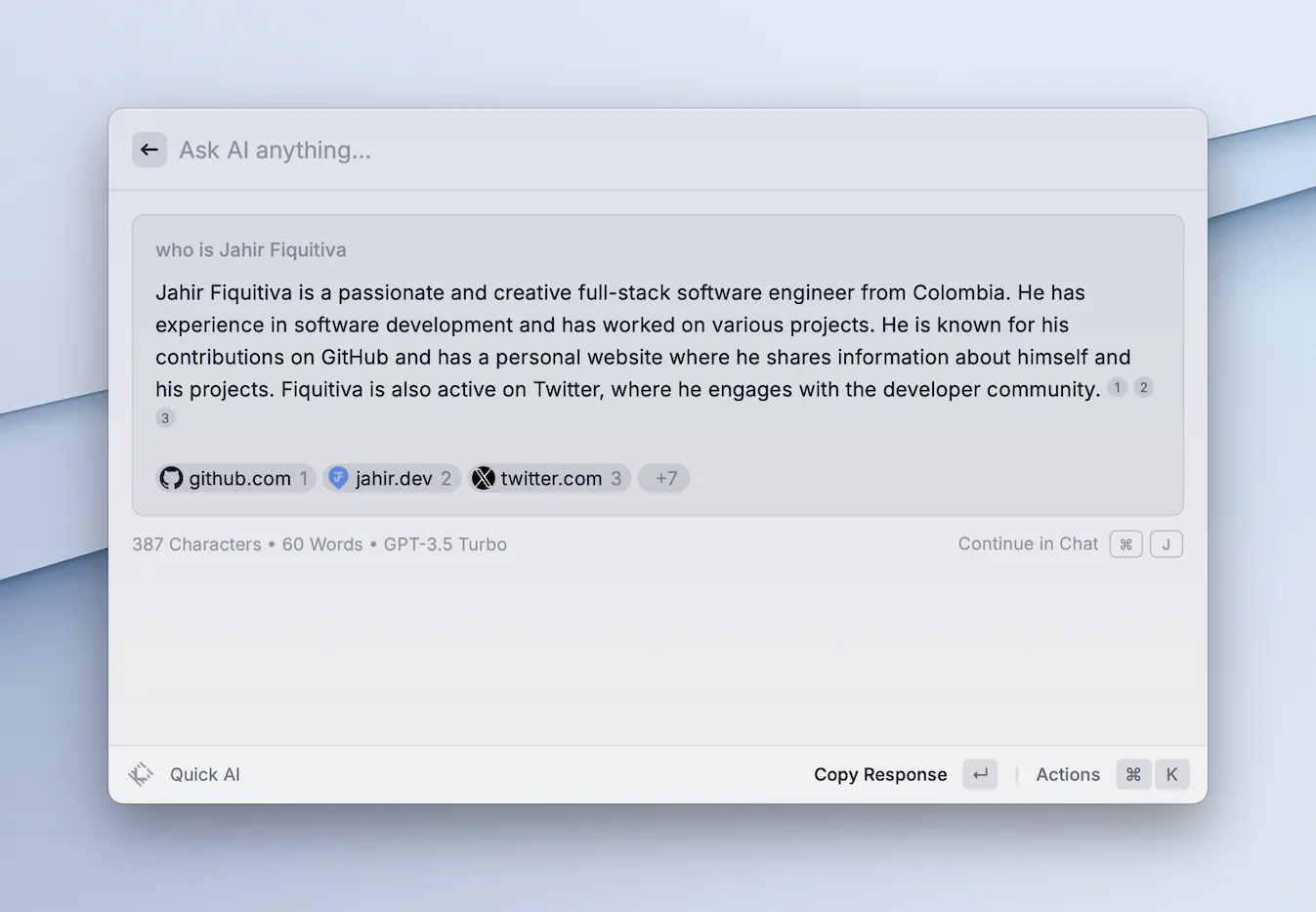Click citation badge 2 in the response
This screenshot has width=1316, height=912.
pos(1143,388)
